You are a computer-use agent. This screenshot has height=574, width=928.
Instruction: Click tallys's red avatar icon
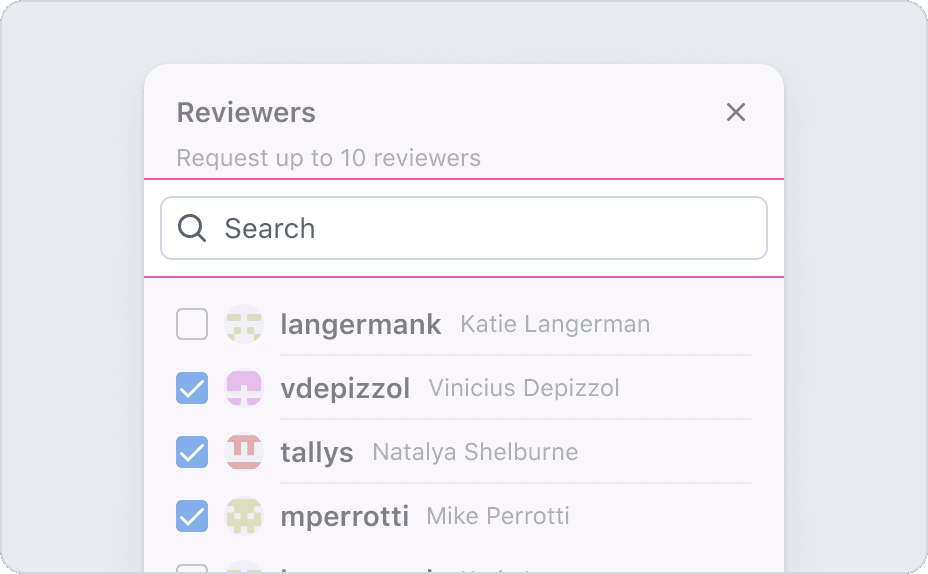coord(244,452)
